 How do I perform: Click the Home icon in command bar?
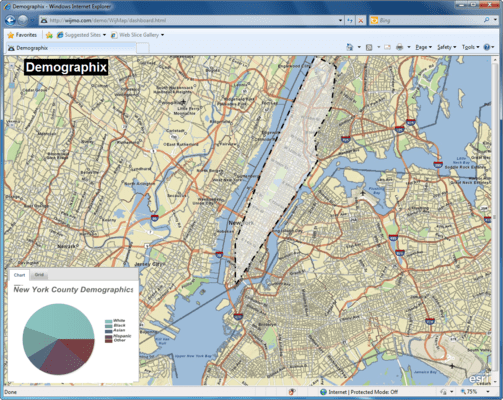[x=350, y=47]
